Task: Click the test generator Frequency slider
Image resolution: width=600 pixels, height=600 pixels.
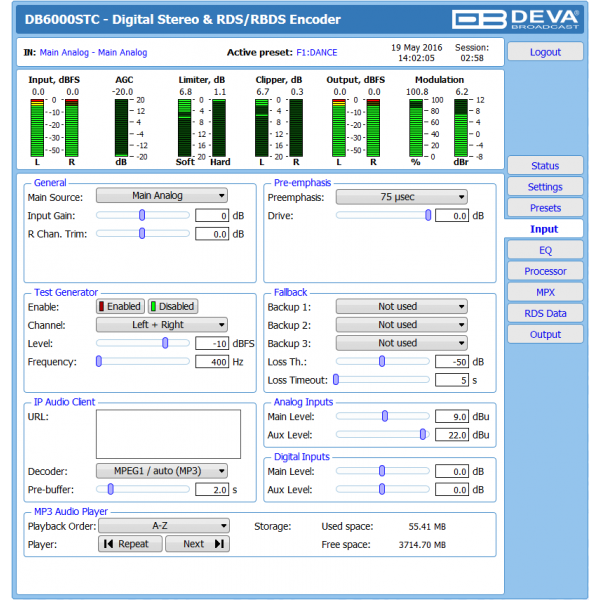Action: coord(143,361)
